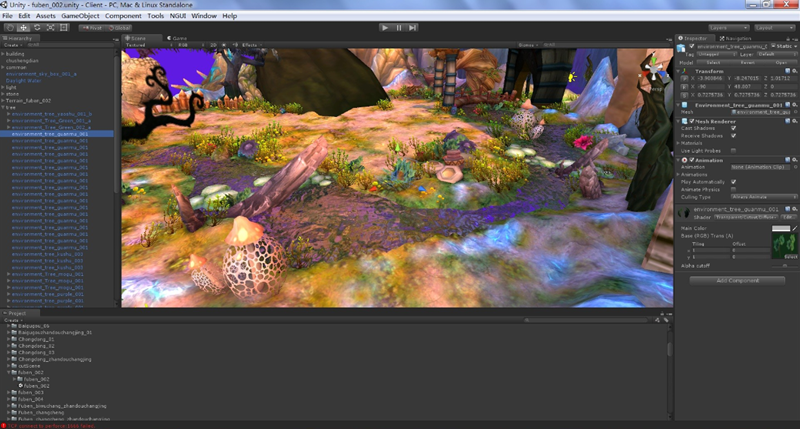This screenshot has width=800, height=429.
Task: Select Terrain_fuben_002 in the Hierarchy
Action: coord(31,100)
